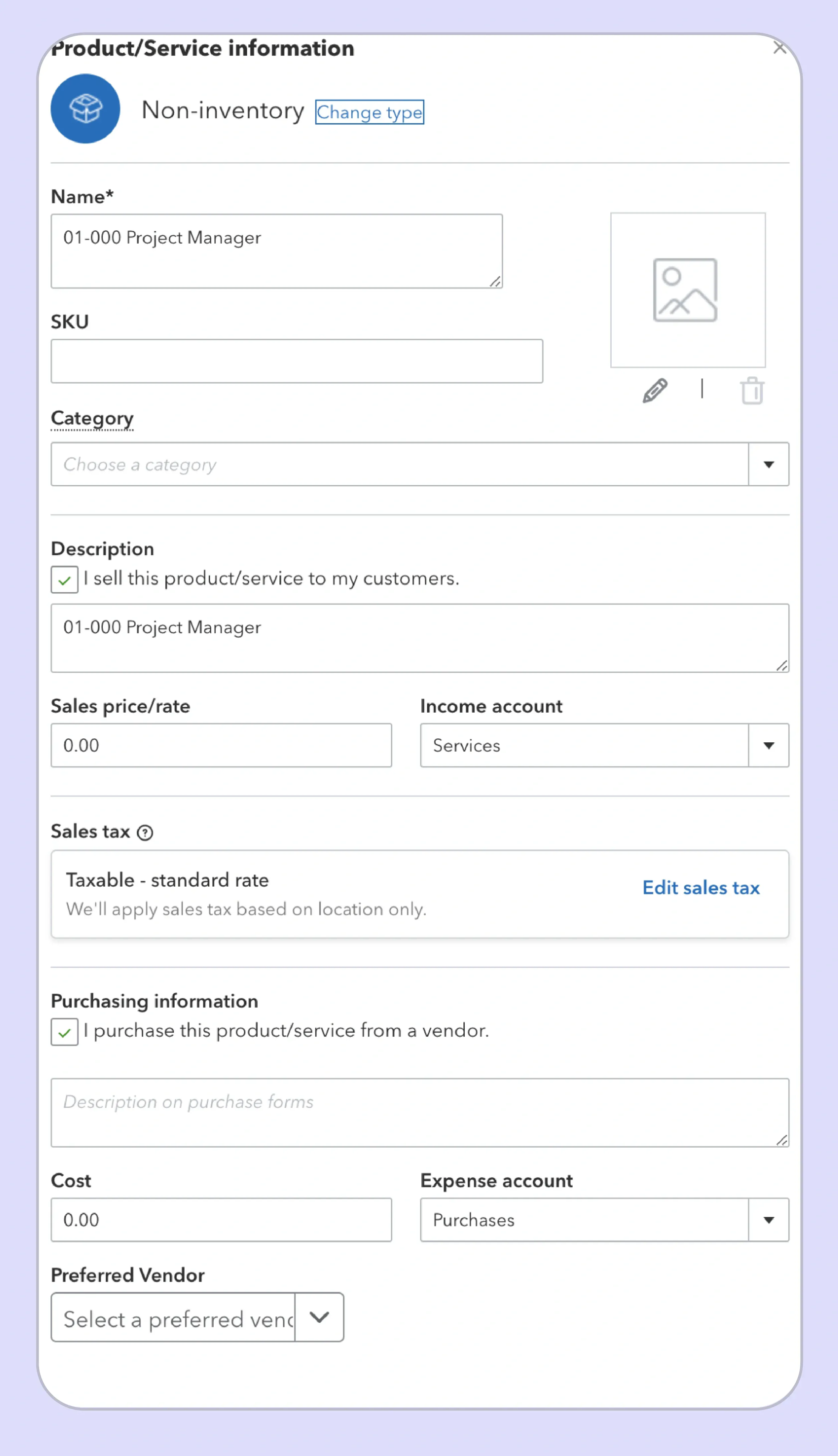Click the Name text field
Viewport: 838px width, 1456px height.
click(277, 251)
